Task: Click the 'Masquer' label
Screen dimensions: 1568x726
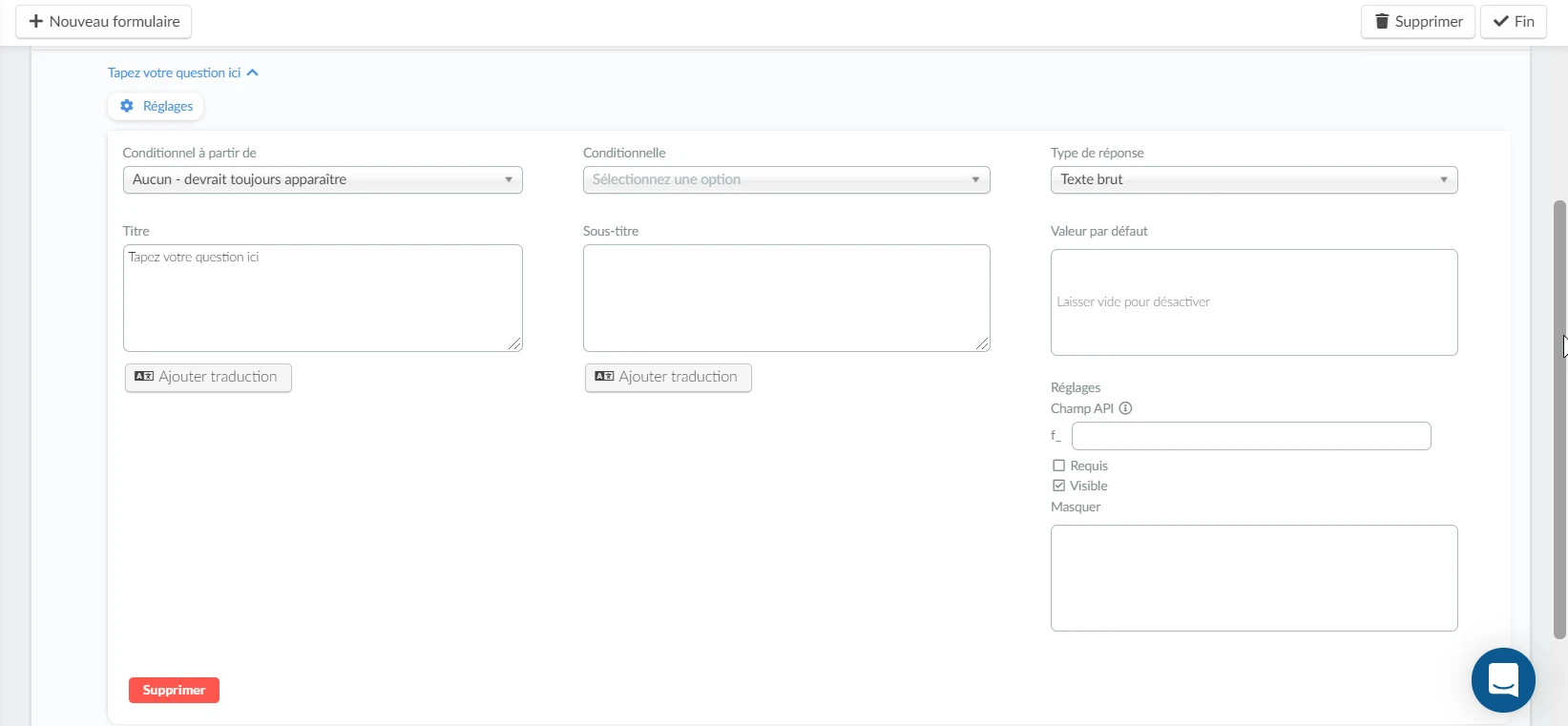Action: pos(1076,507)
